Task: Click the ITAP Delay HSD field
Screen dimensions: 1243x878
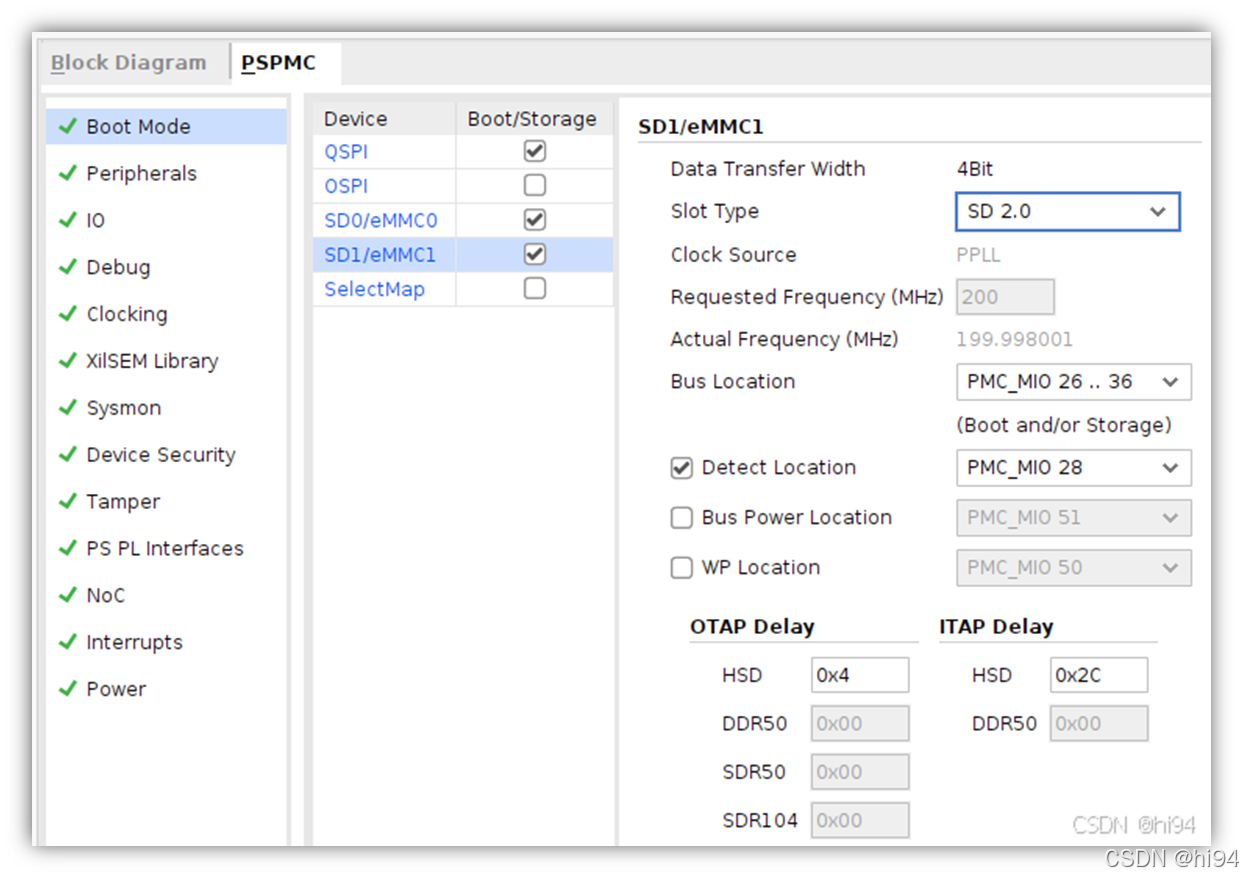Action: (1099, 676)
